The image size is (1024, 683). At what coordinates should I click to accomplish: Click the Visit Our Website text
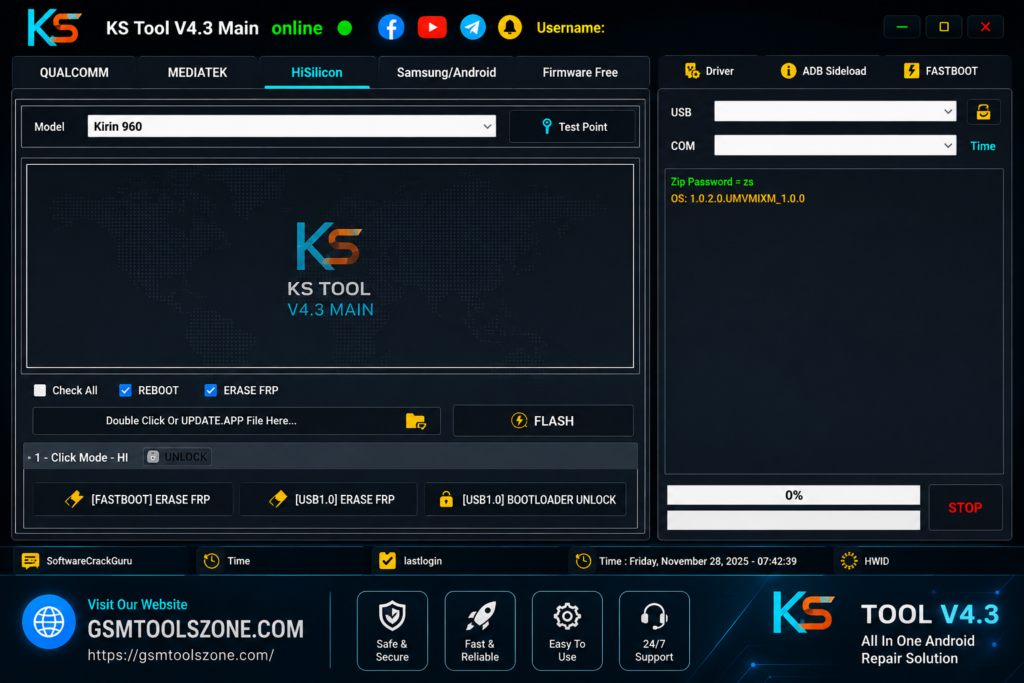tap(137, 605)
